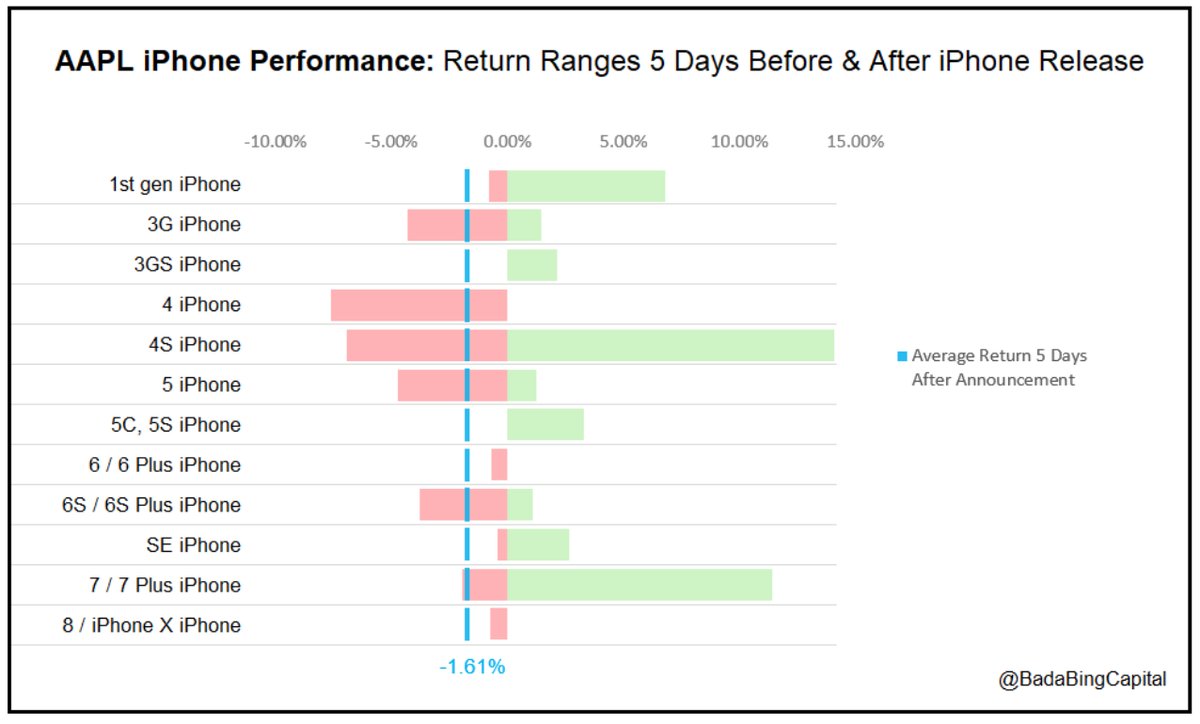Click the green bar for 7 / 7 Plus iPhone

640,585
